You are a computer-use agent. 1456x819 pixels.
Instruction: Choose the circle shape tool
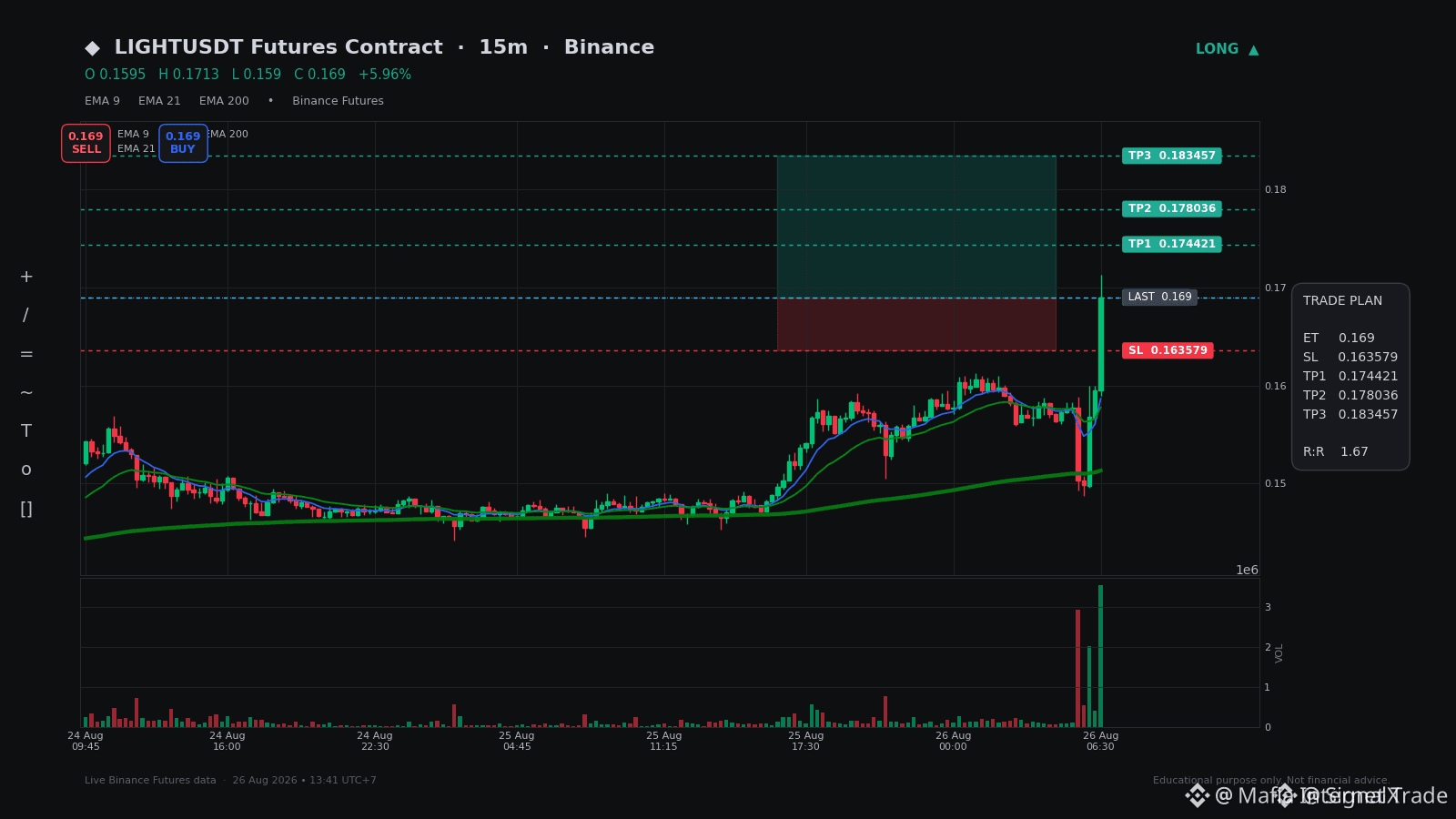coord(26,470)
